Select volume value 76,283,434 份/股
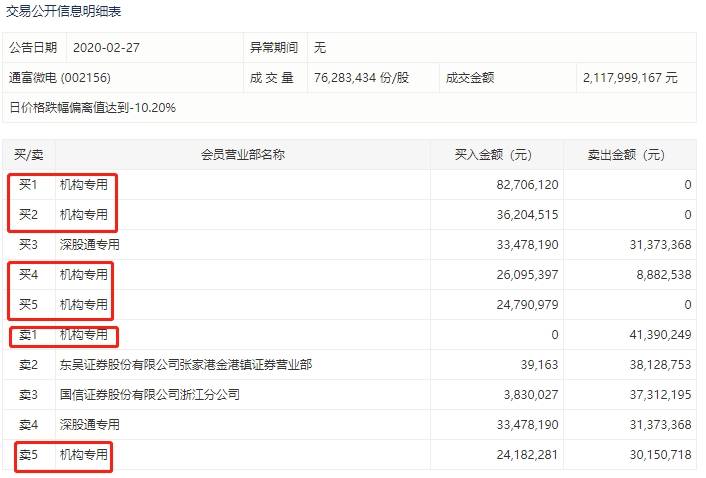 [x=361, y=78]
